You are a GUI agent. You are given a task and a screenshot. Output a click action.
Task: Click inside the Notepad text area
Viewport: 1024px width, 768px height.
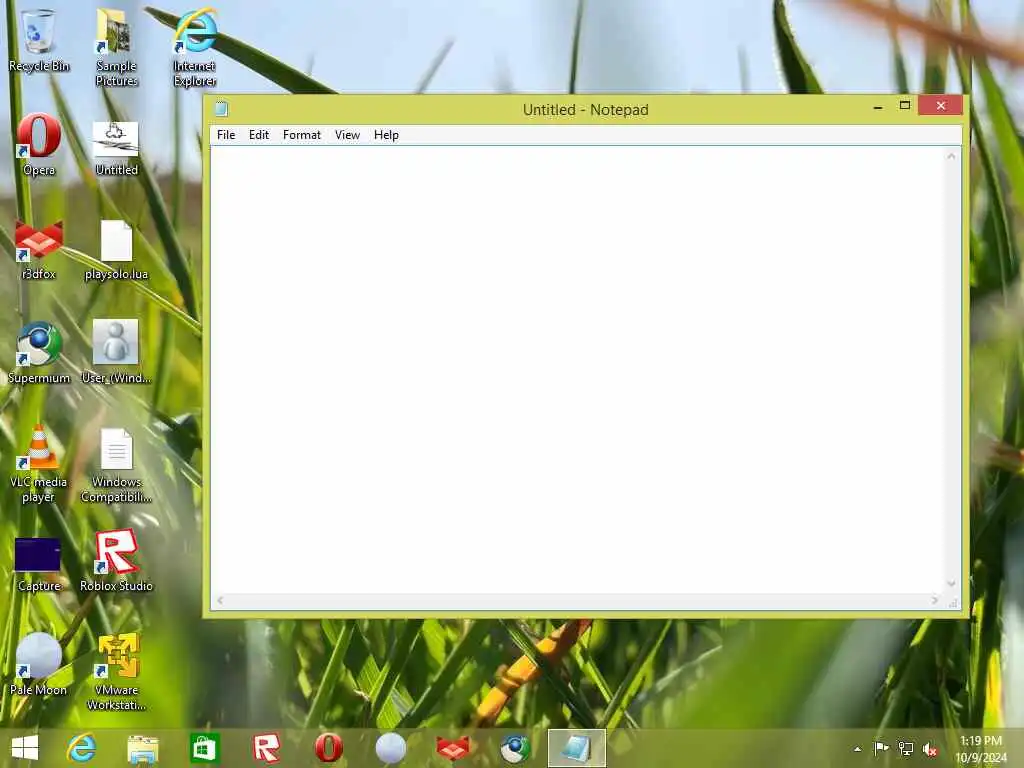[x=577, y=370]
